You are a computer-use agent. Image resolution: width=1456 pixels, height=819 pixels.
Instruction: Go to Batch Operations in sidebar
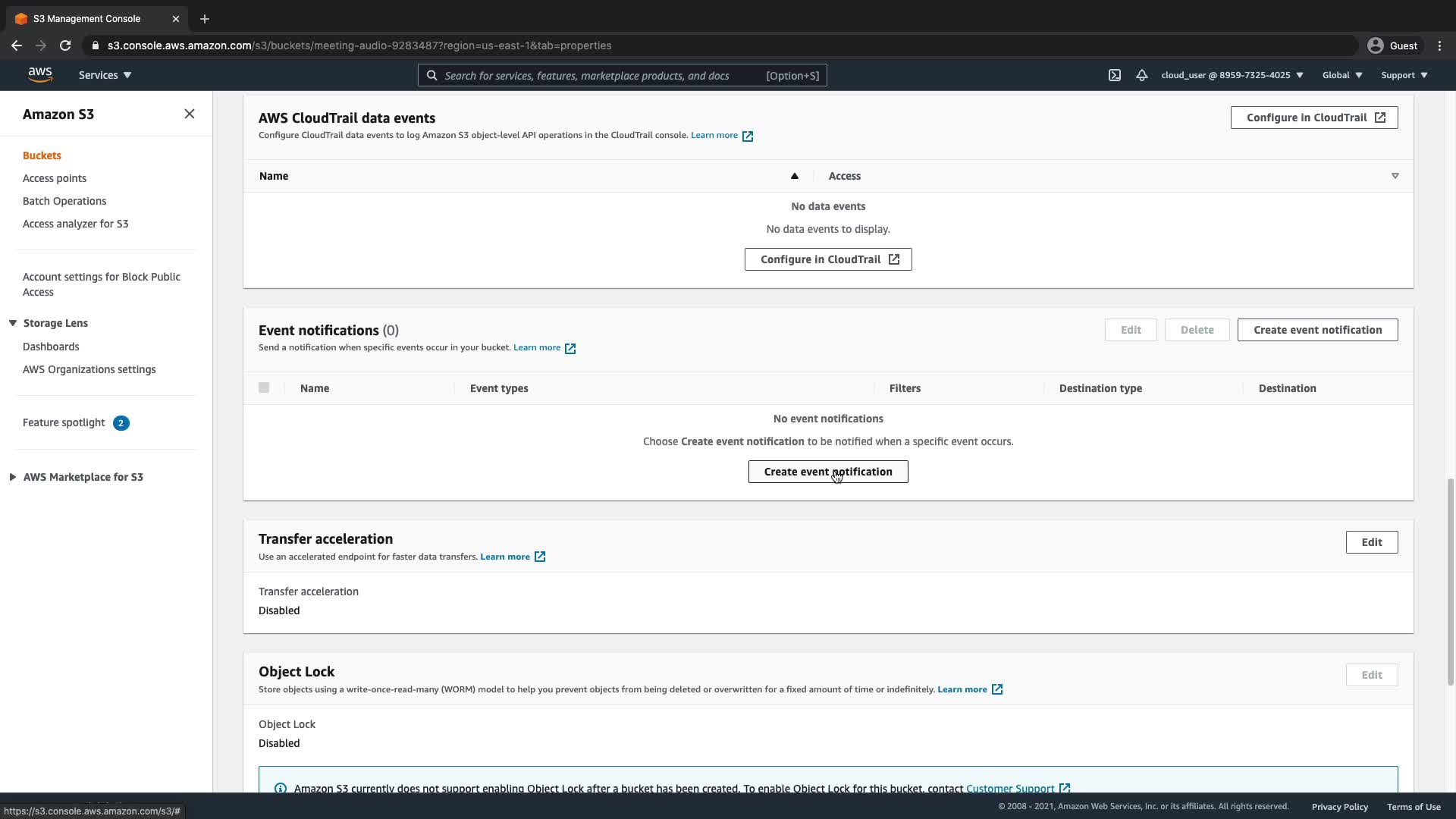[x=64, y=201]
